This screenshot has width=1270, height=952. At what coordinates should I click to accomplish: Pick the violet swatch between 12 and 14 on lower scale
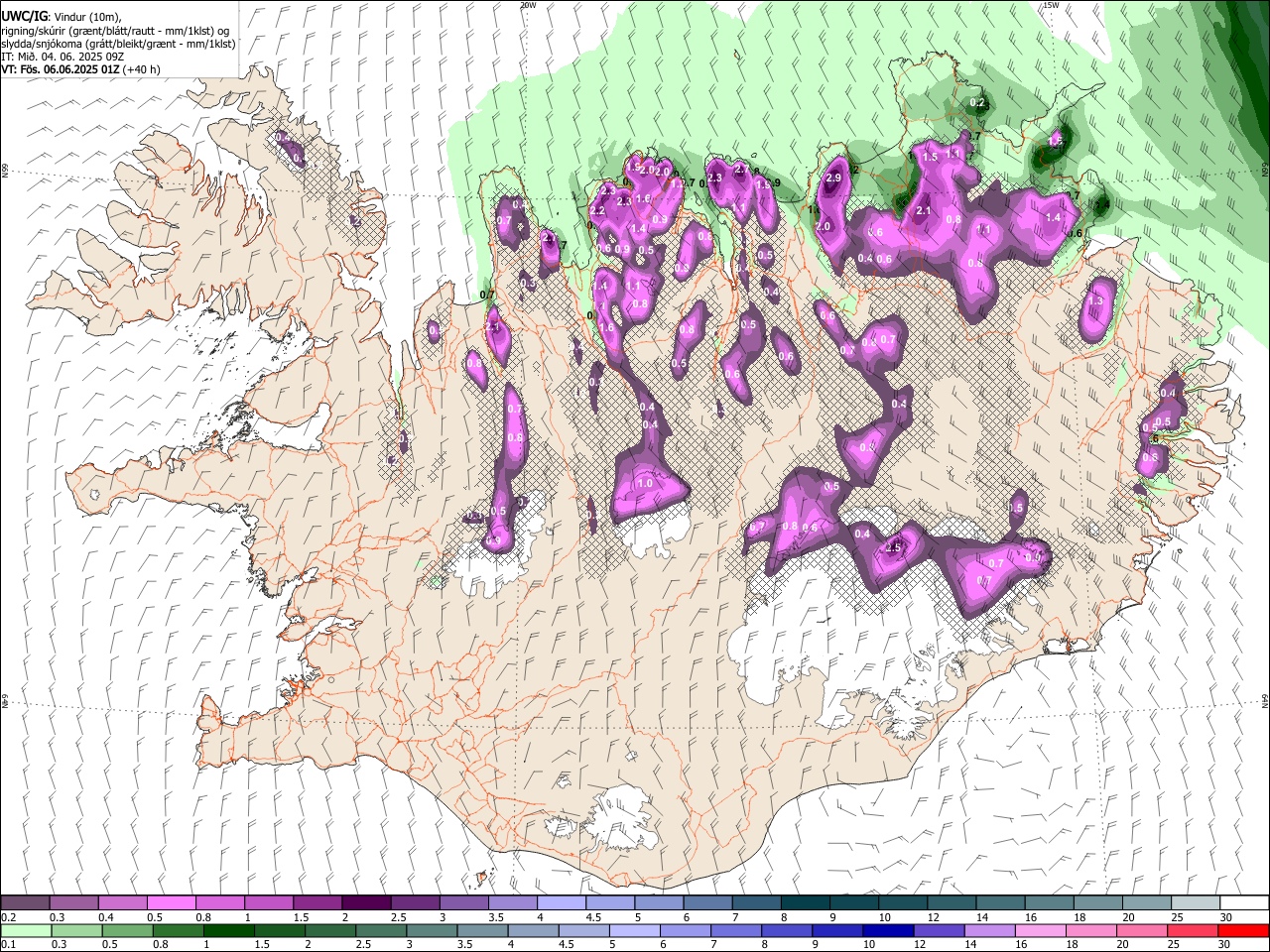(940, 930)
